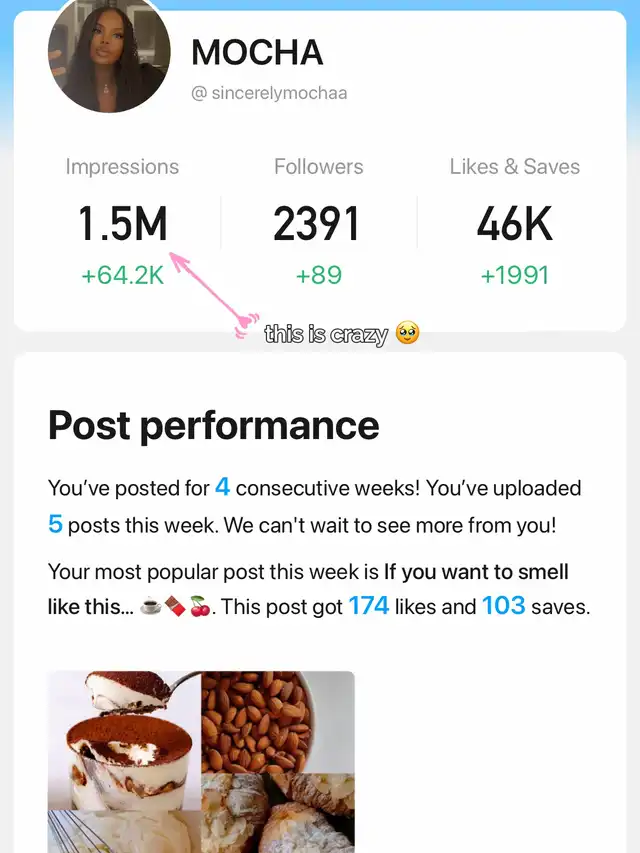Tap the +1991 likes and saves gain

click(515, 275)
